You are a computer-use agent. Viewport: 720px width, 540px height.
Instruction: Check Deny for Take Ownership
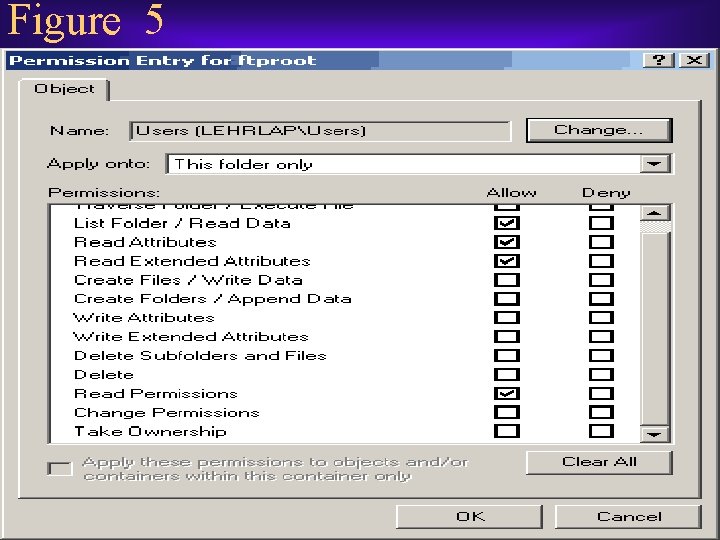(x=602, y=431)
